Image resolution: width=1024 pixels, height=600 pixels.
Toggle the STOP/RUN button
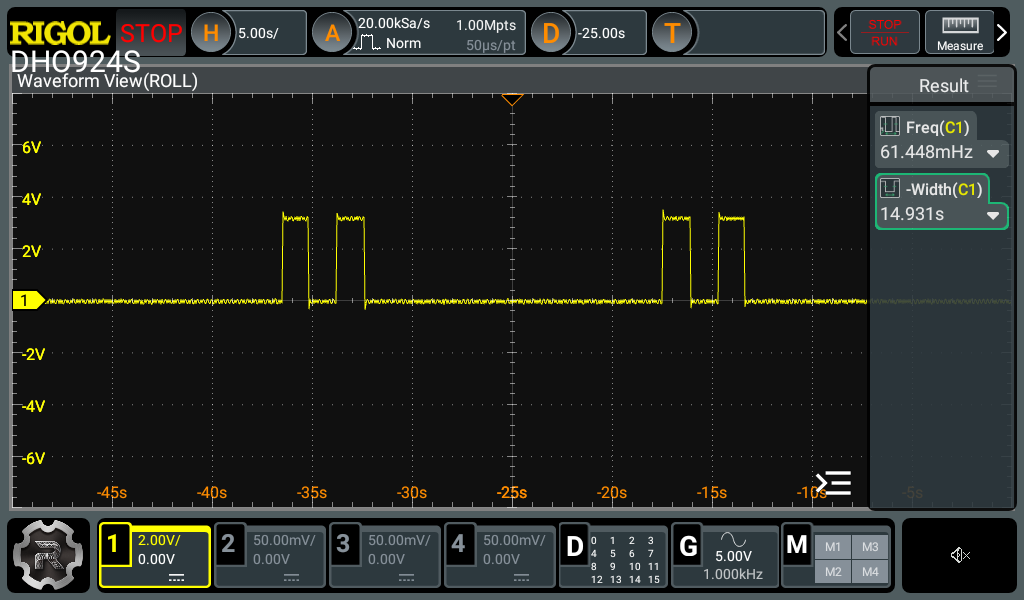(x=884, y=33)
